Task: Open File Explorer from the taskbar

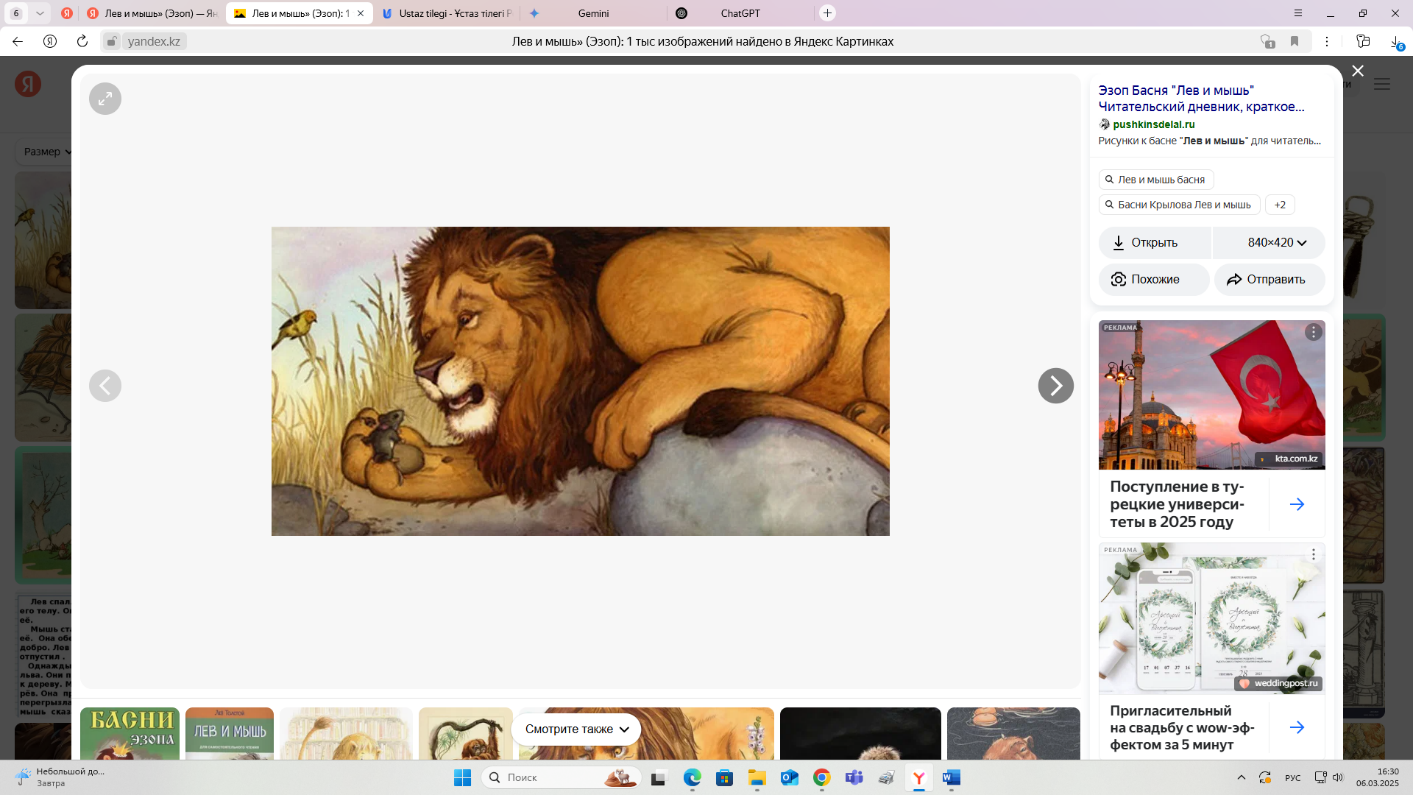Action: [x=757, y=777]
